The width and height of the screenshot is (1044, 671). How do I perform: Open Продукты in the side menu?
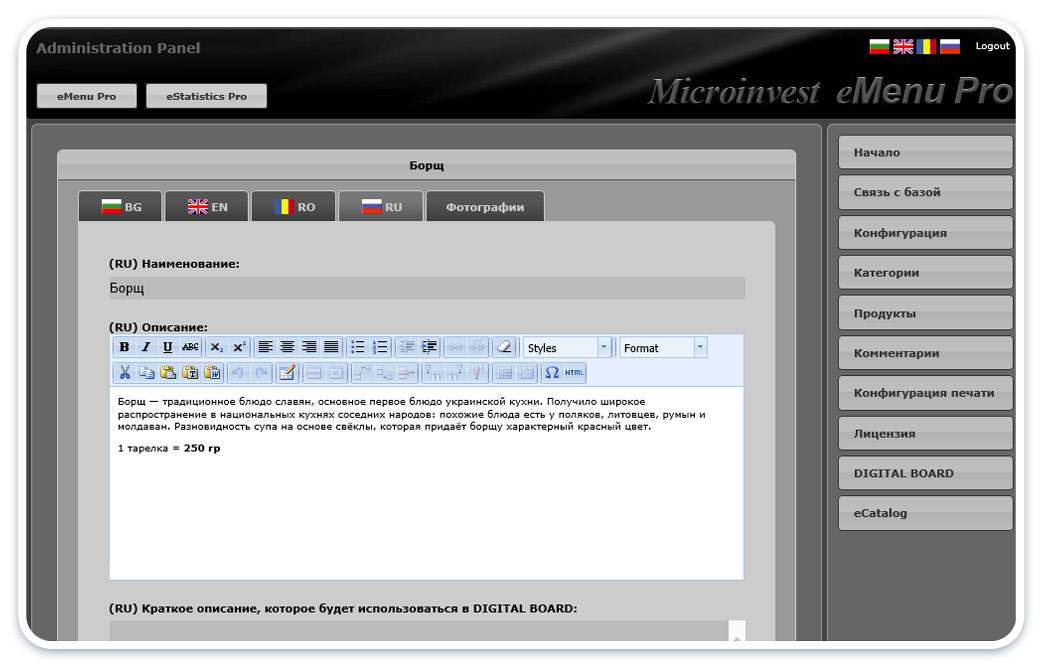(925, 313)
